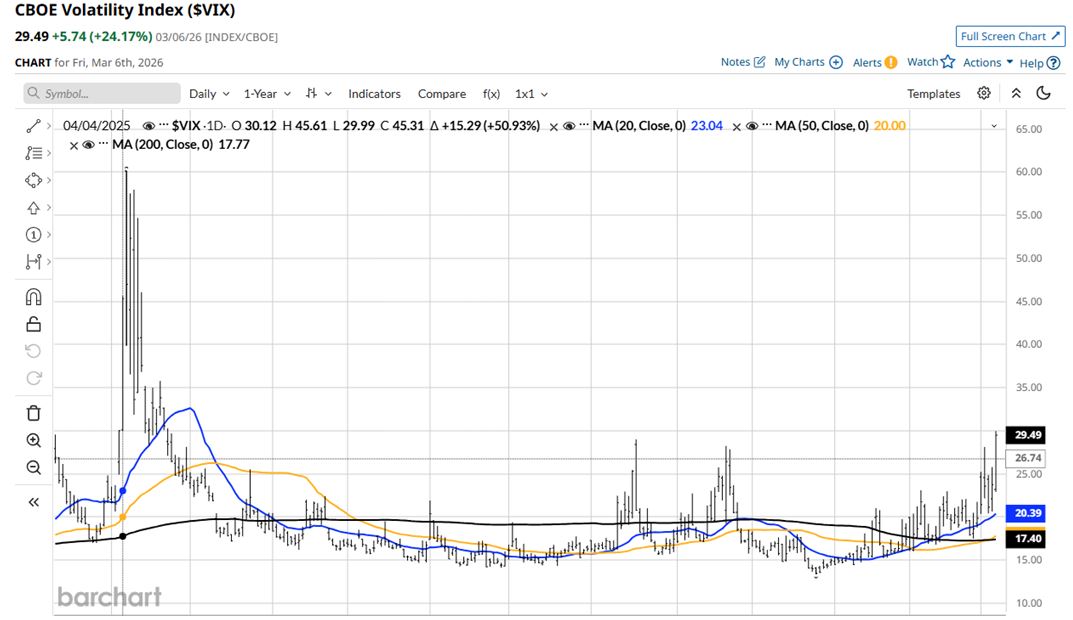Select the Compare menu item
Viewport: 1073px width, 620px height.
[441, 93]
